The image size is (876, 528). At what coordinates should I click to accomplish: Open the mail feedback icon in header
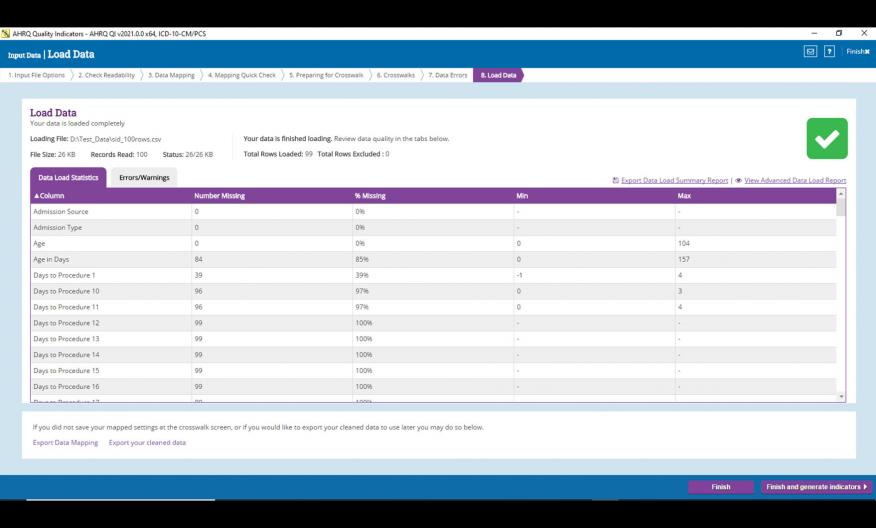click(x=810, y=51)
